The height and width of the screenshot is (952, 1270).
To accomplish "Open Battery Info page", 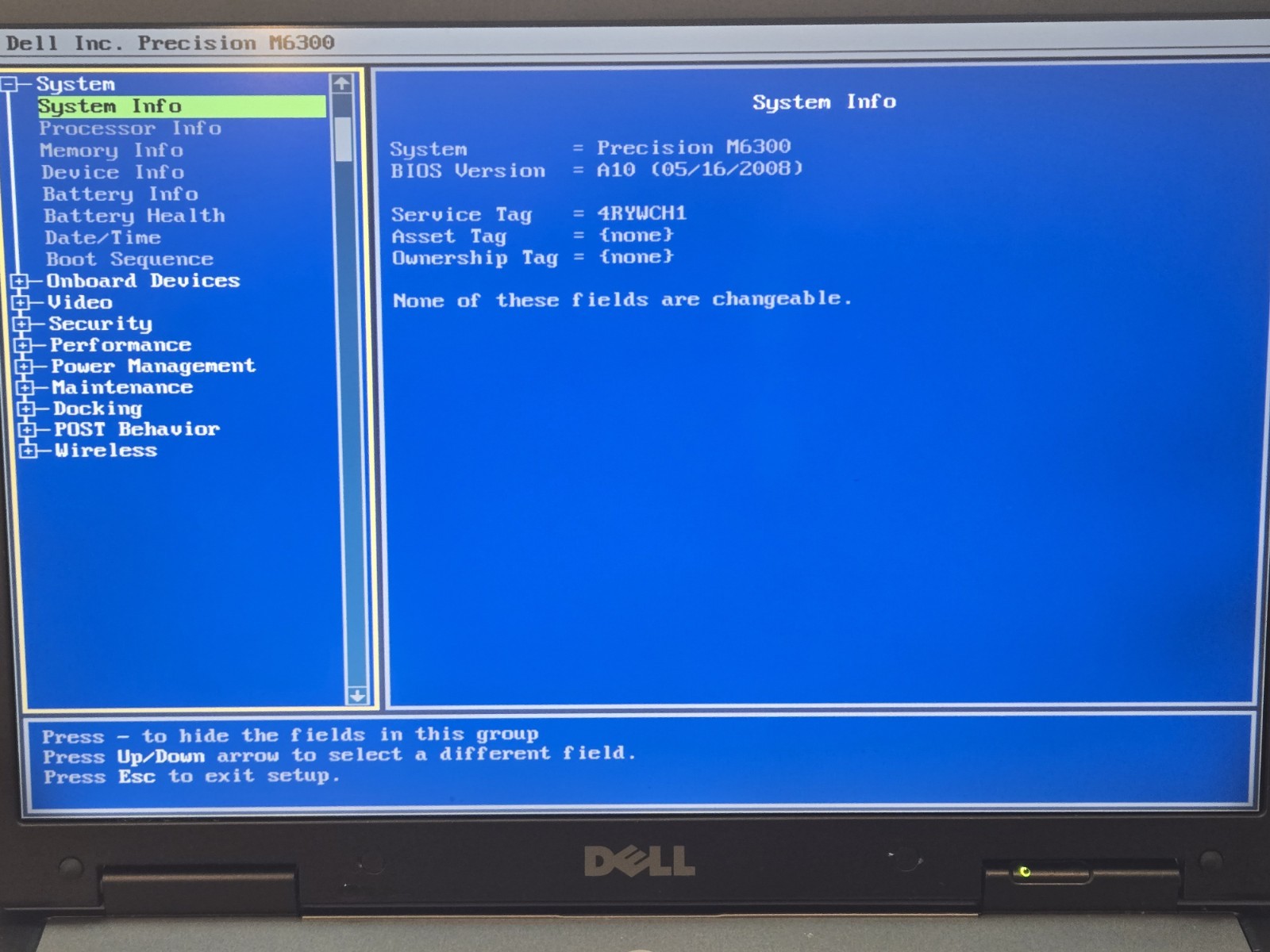I will [x=121, y=194].
